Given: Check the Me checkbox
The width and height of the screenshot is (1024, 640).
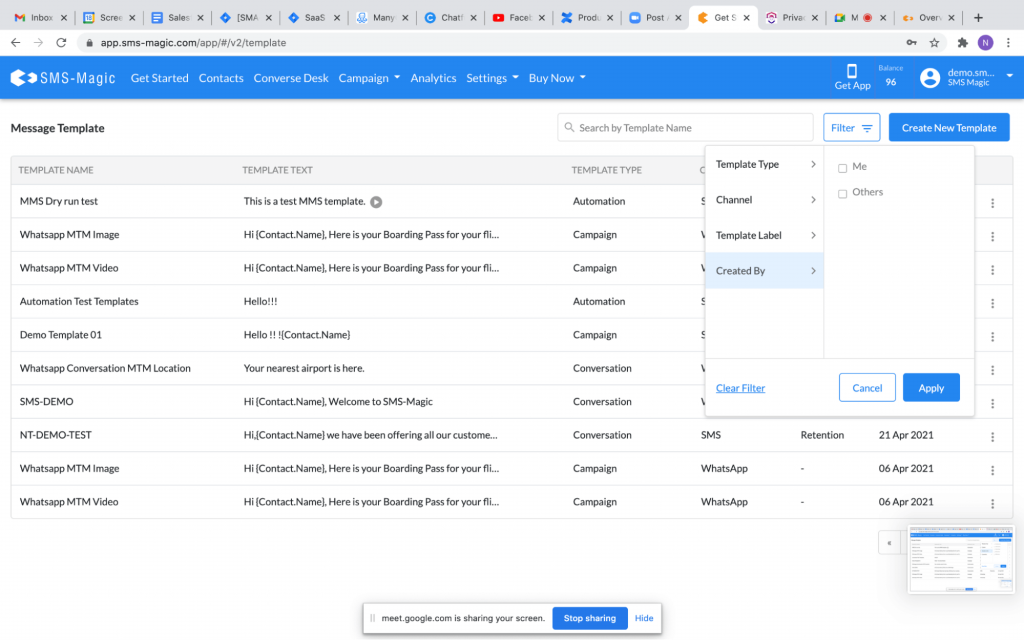Looking at the screenshot, I should (842, 168).
